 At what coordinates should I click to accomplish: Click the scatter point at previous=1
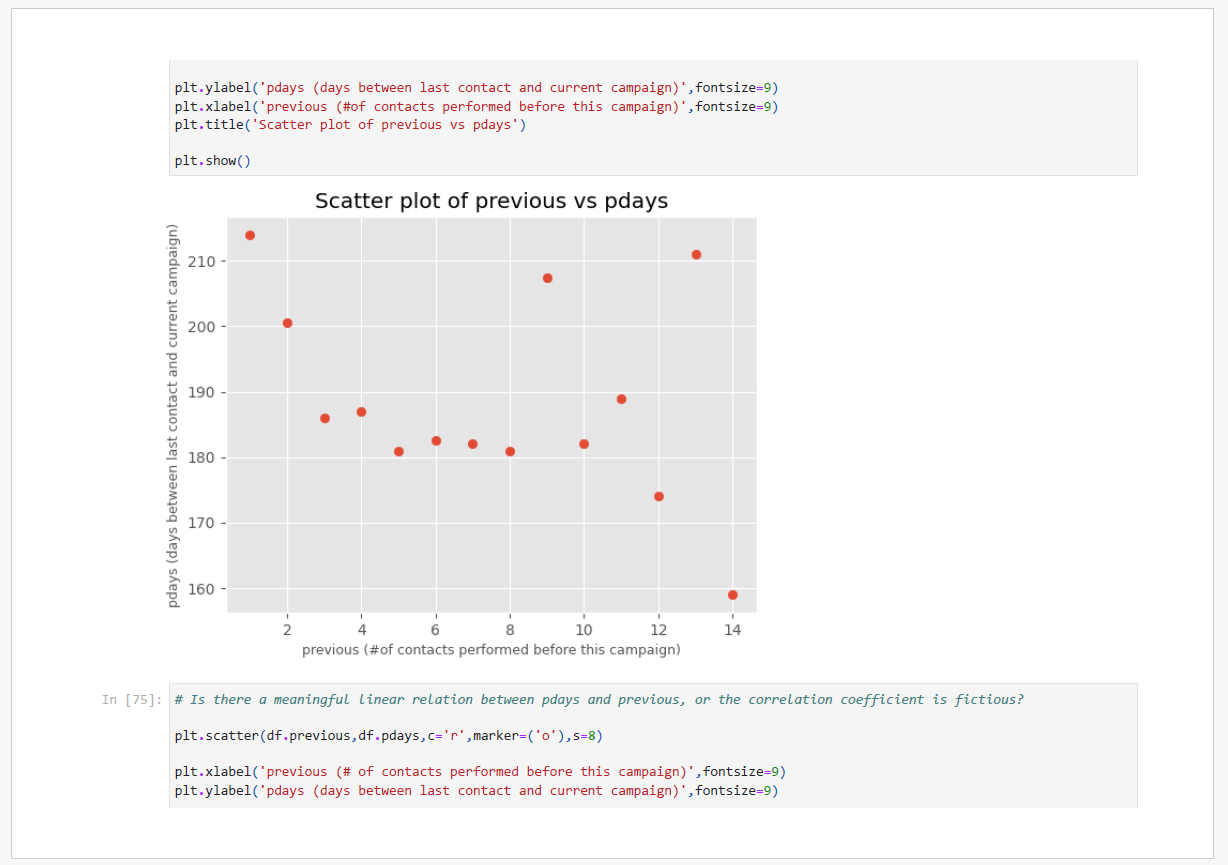tap(250, 235)
